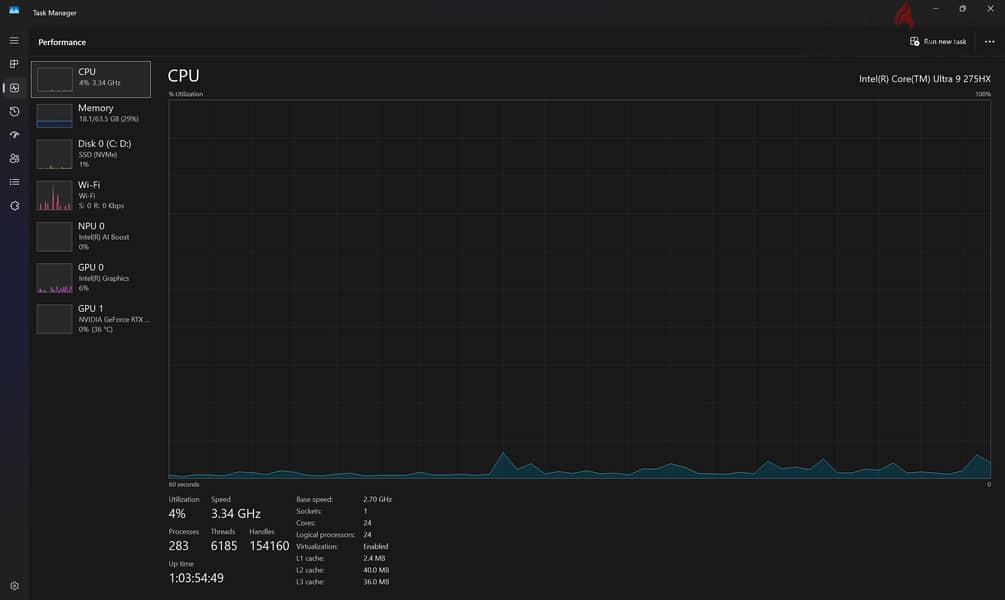Click the Base speed 2.70 GHz value

tap(377, 499)
